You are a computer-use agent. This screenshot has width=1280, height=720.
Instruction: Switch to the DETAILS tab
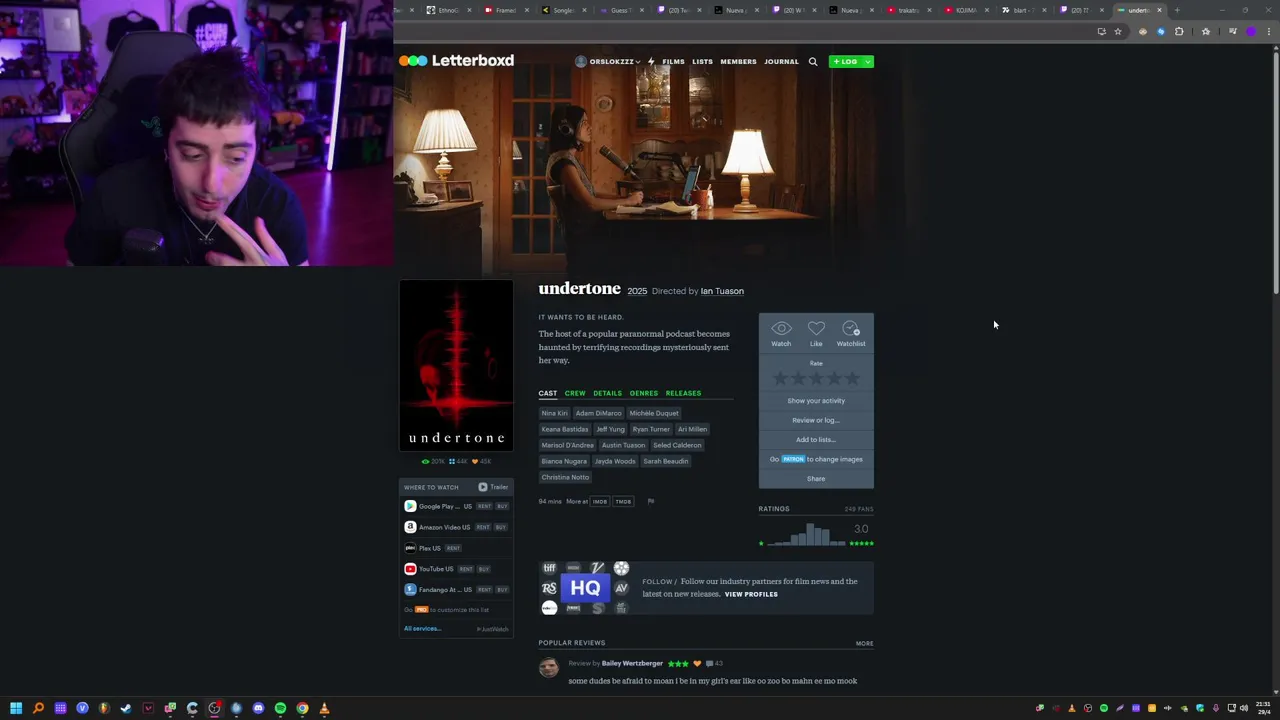[x=607, y=393]
